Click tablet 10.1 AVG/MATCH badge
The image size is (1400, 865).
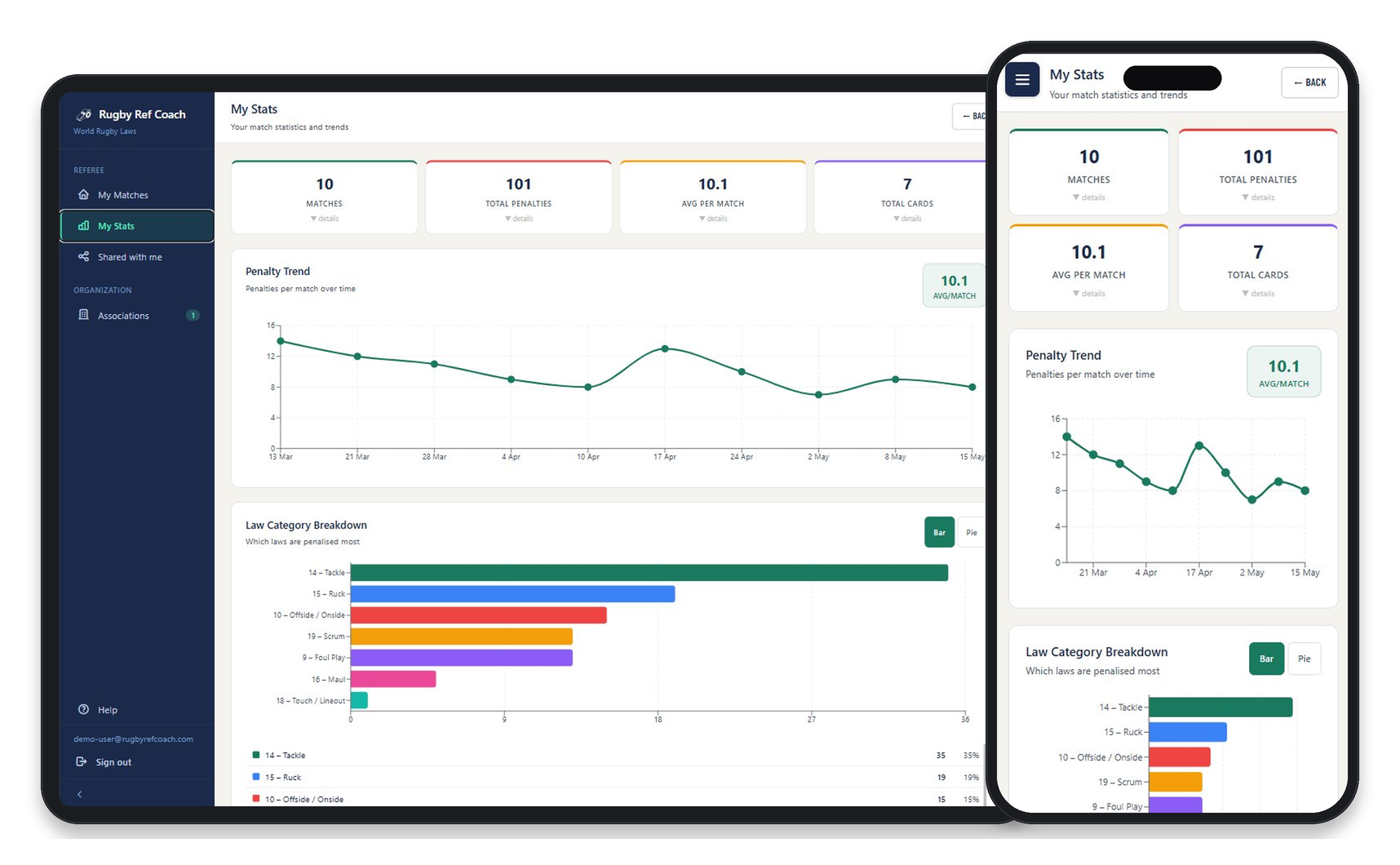954,286
